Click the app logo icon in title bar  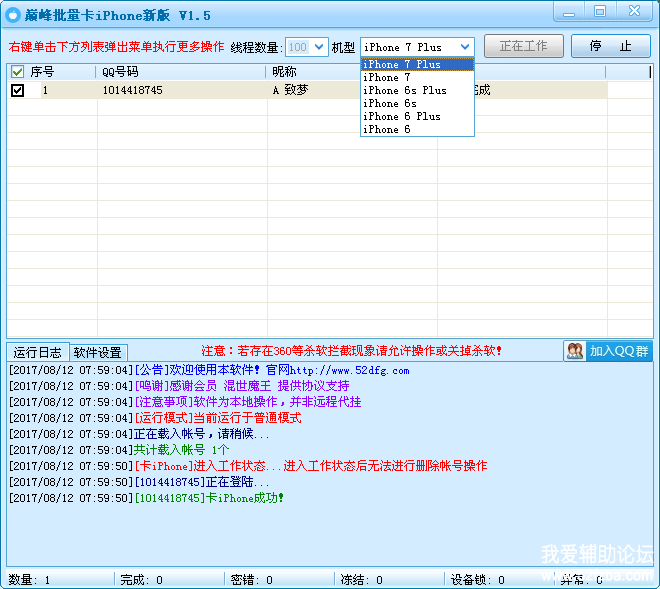[x=13, y=15]
